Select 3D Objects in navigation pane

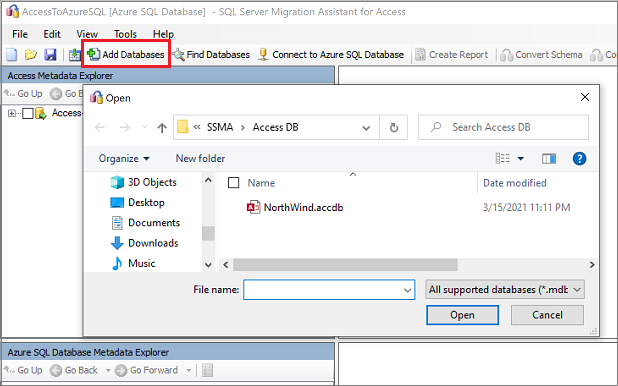click(144, 182)
